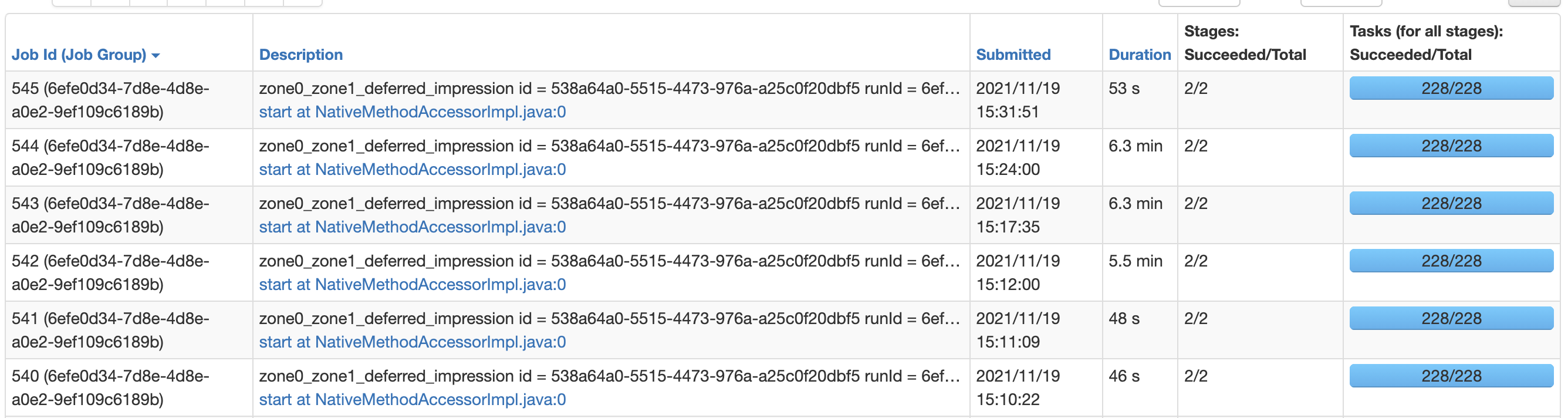Toggle sort direction on Job Id column arrow
This screenshot has height=418, width=1568.
click(x=157, y=55)
